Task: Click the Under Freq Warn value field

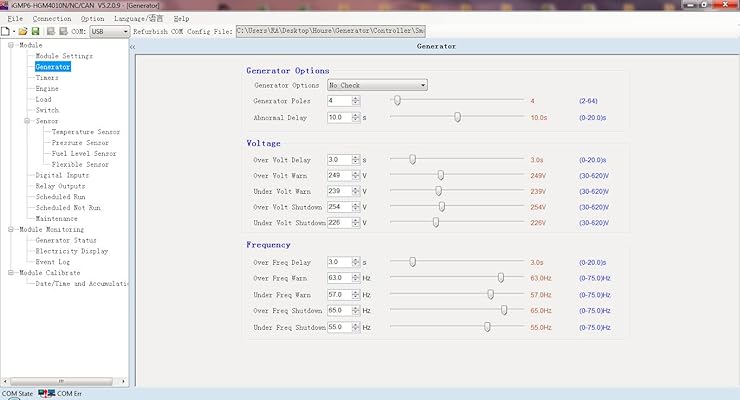Action: click(x=337, y=295)
